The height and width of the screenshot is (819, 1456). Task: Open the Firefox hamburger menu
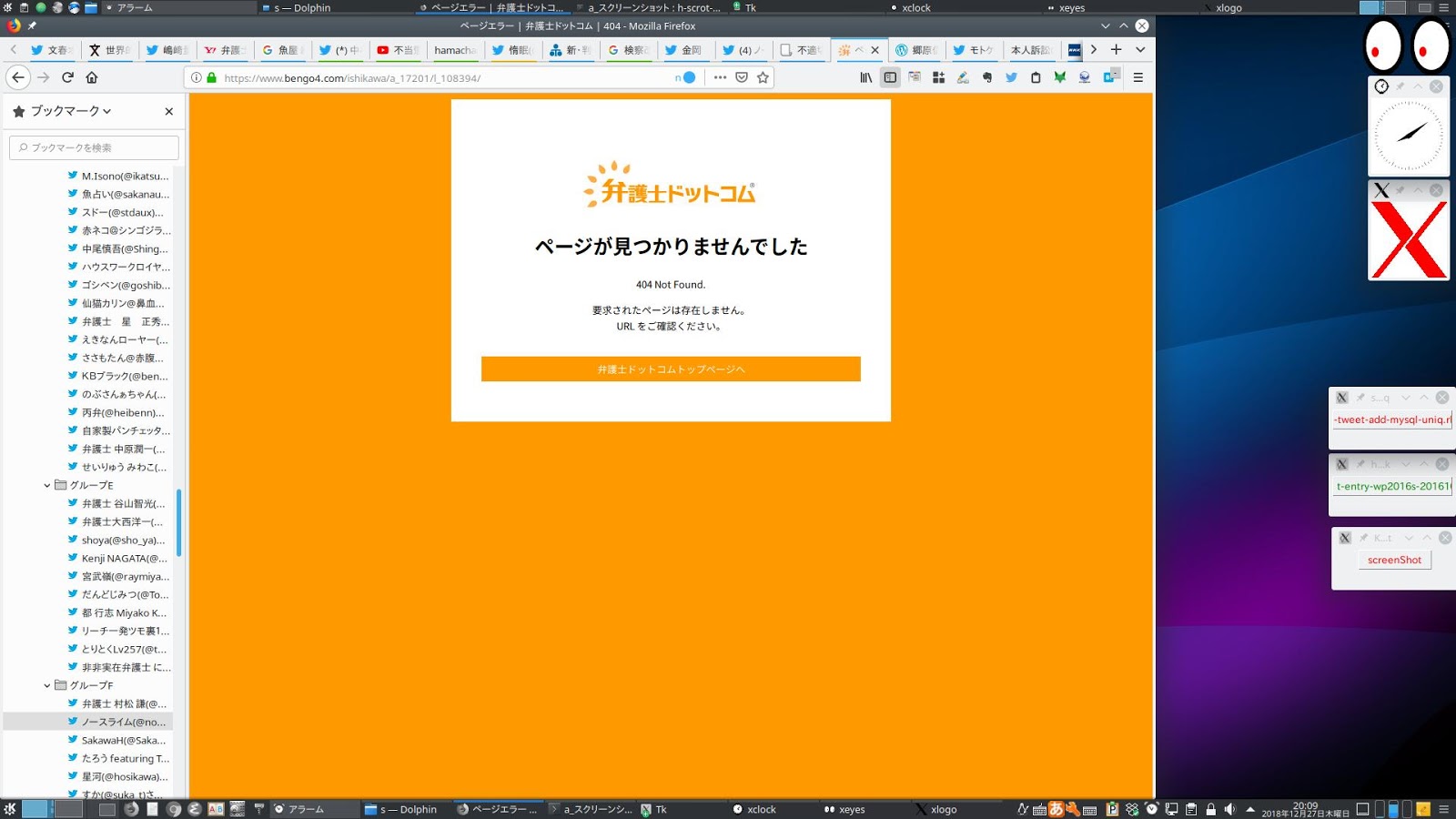click(1137, 77)
